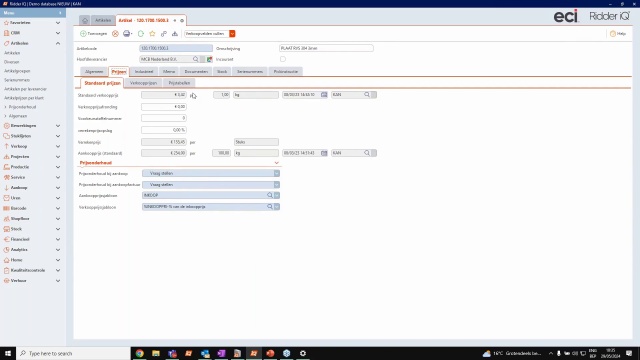Expand the Verkoop menu section
This screenshot has width=640, height=360.
tap(58, 147)
